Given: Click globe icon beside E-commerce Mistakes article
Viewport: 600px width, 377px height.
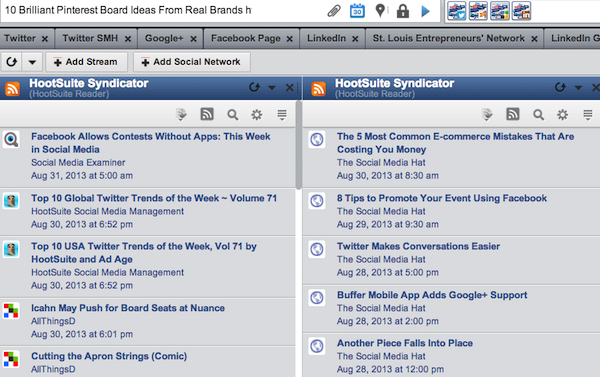Looking at the screenshot, I should point(317,139).
